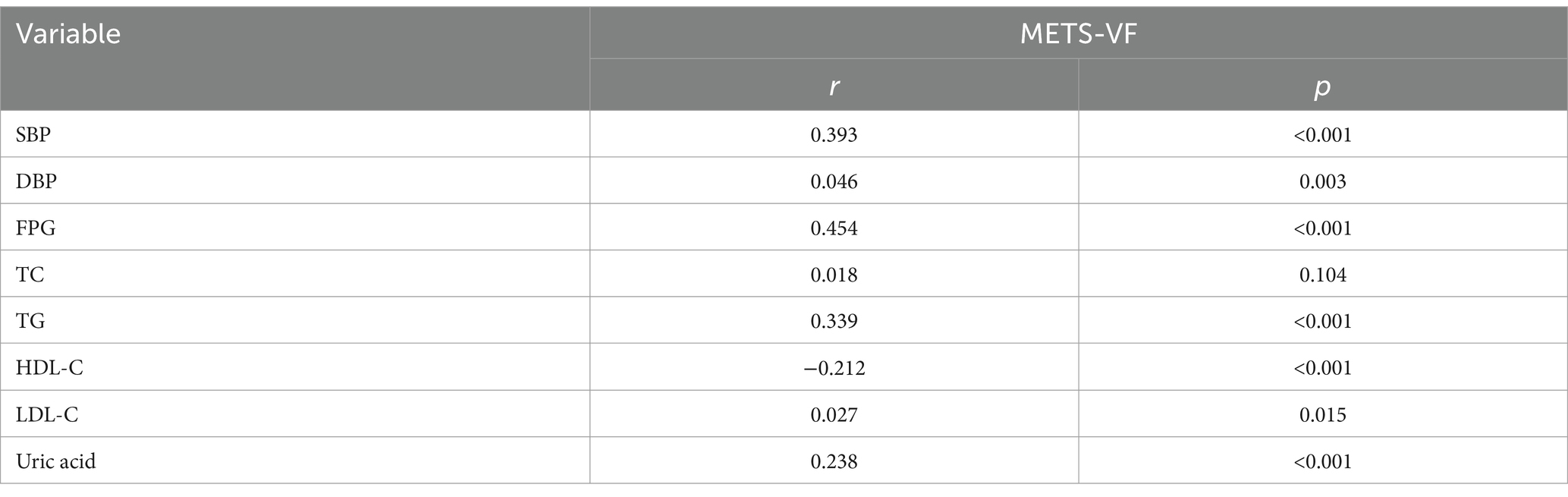1568x497 pixels.
Task: Select the 0.104 p value for TC
Action: click(x=1322, y=275)
